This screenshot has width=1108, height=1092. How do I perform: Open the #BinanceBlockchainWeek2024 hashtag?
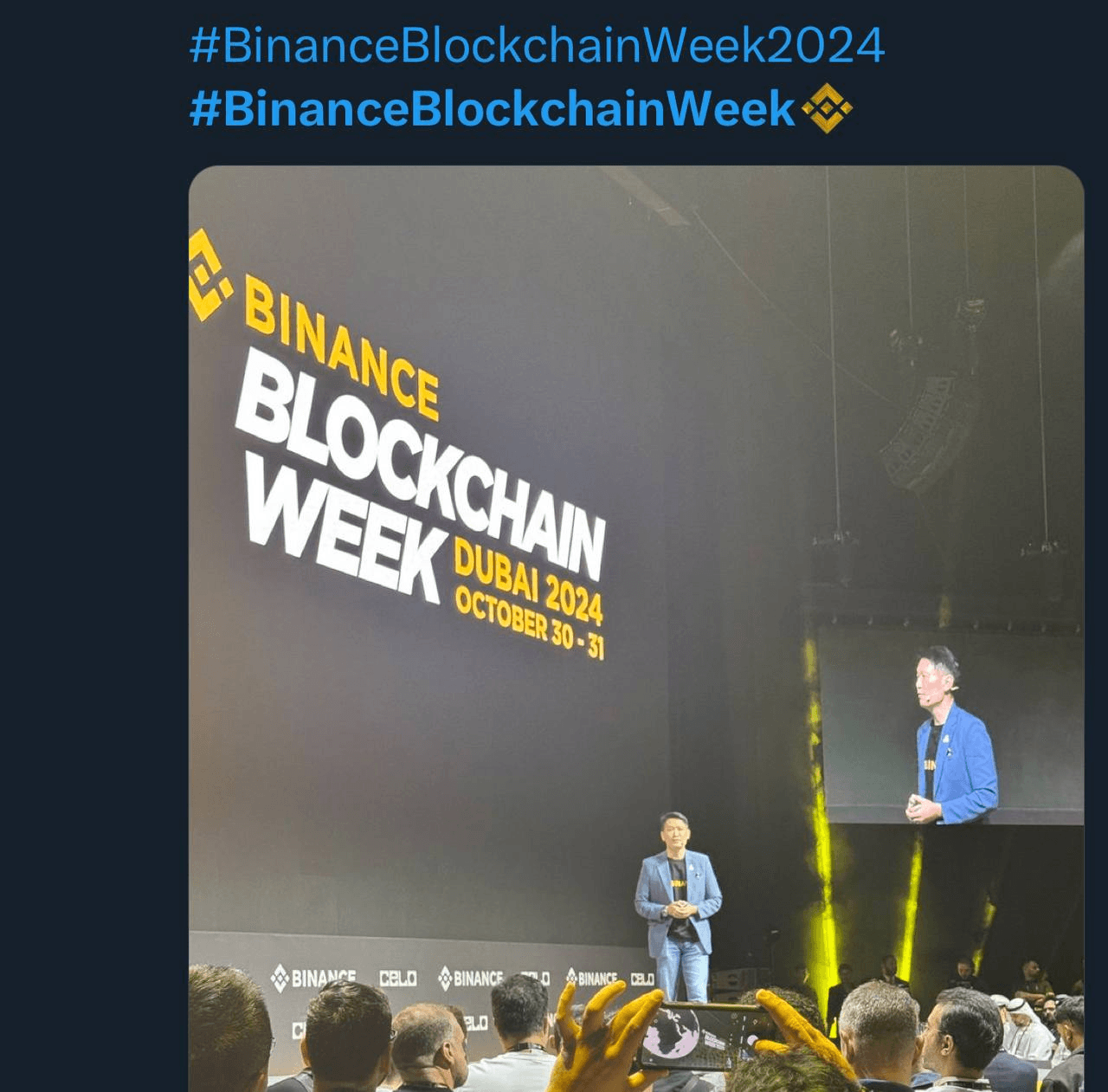537,46
